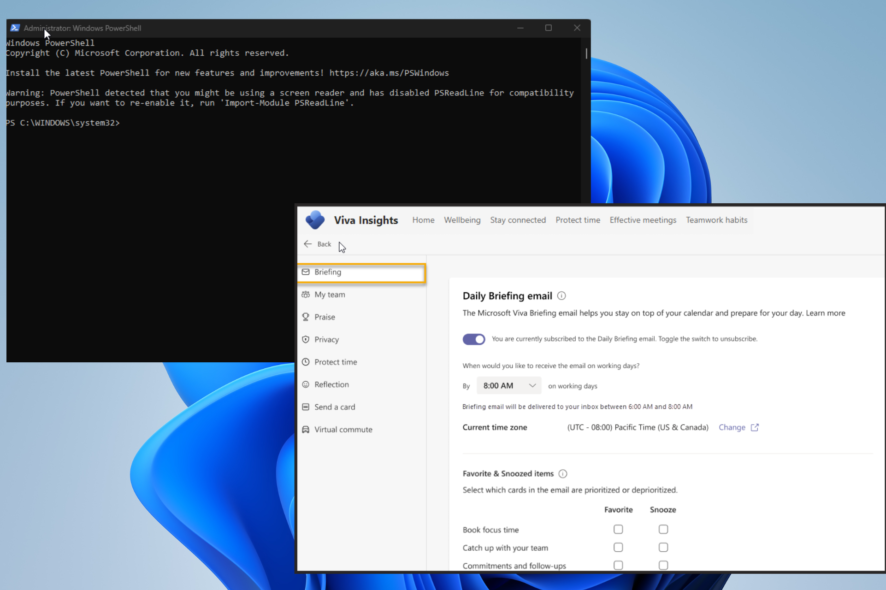Click the Protect time clock icon in sidebar
The width and height of the screenshot is (886, 590).
tap(306, 362)
